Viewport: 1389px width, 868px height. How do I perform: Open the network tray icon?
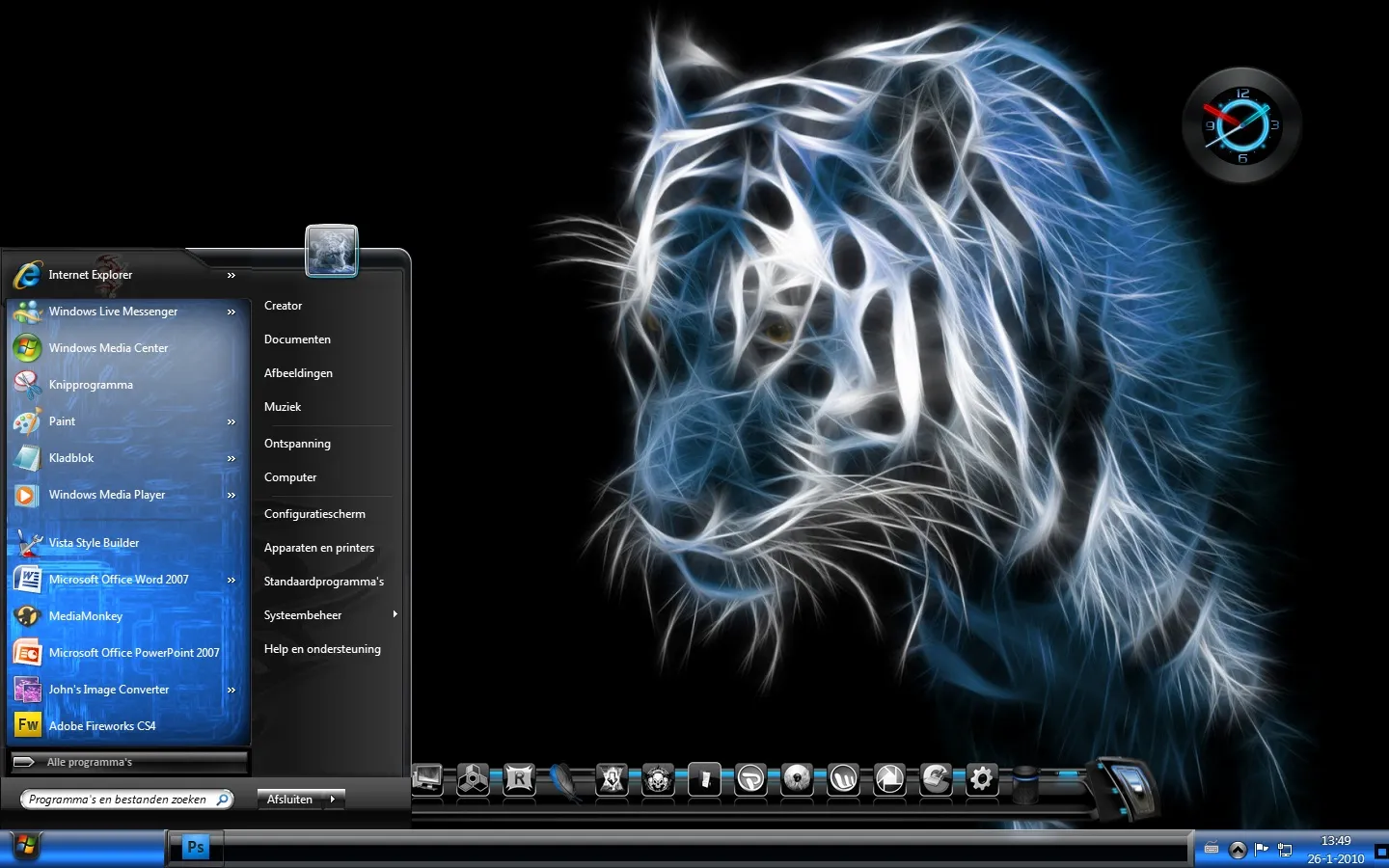1285,851
